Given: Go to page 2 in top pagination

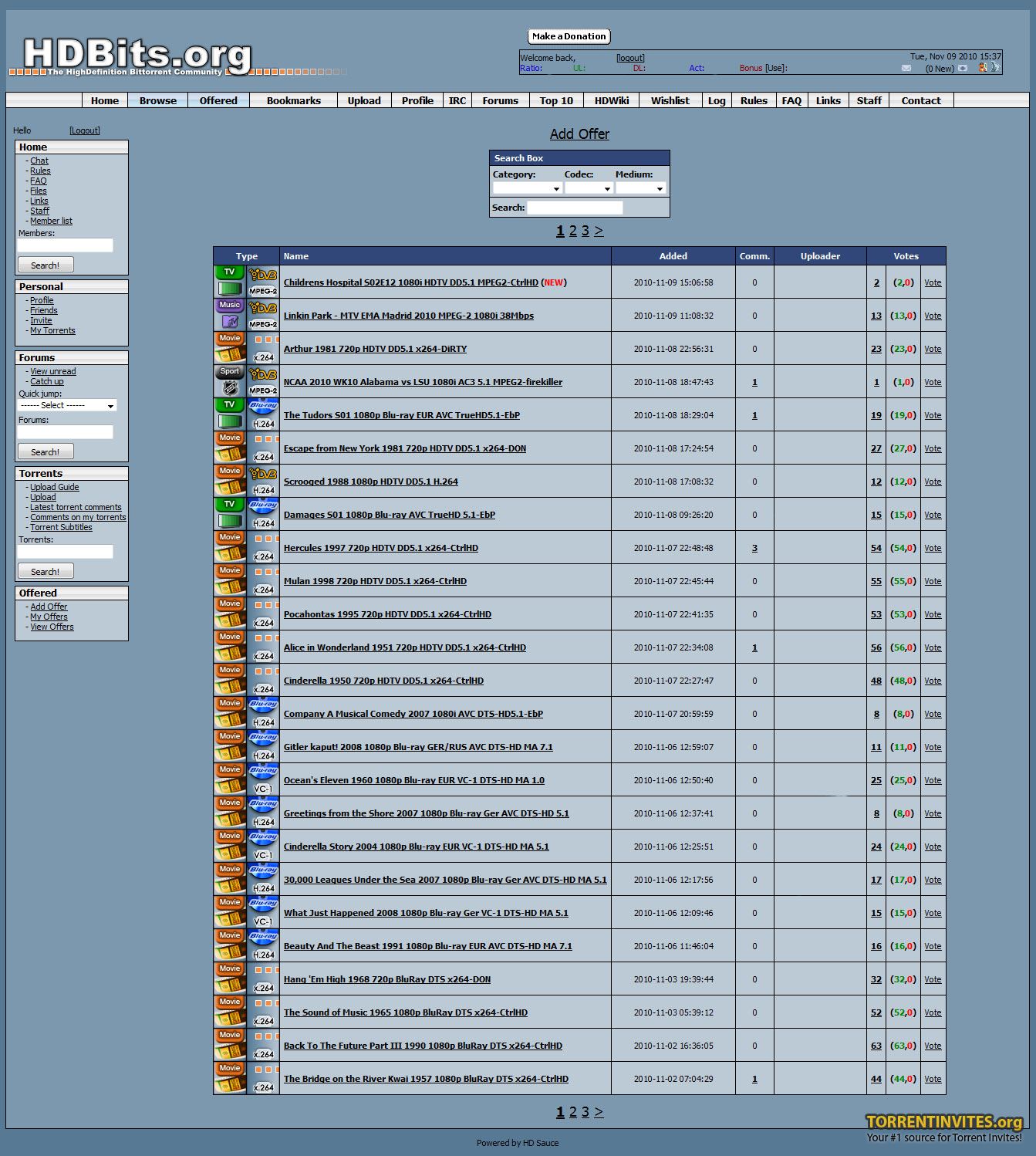Looking at the screenshot, I should [573, 231].
